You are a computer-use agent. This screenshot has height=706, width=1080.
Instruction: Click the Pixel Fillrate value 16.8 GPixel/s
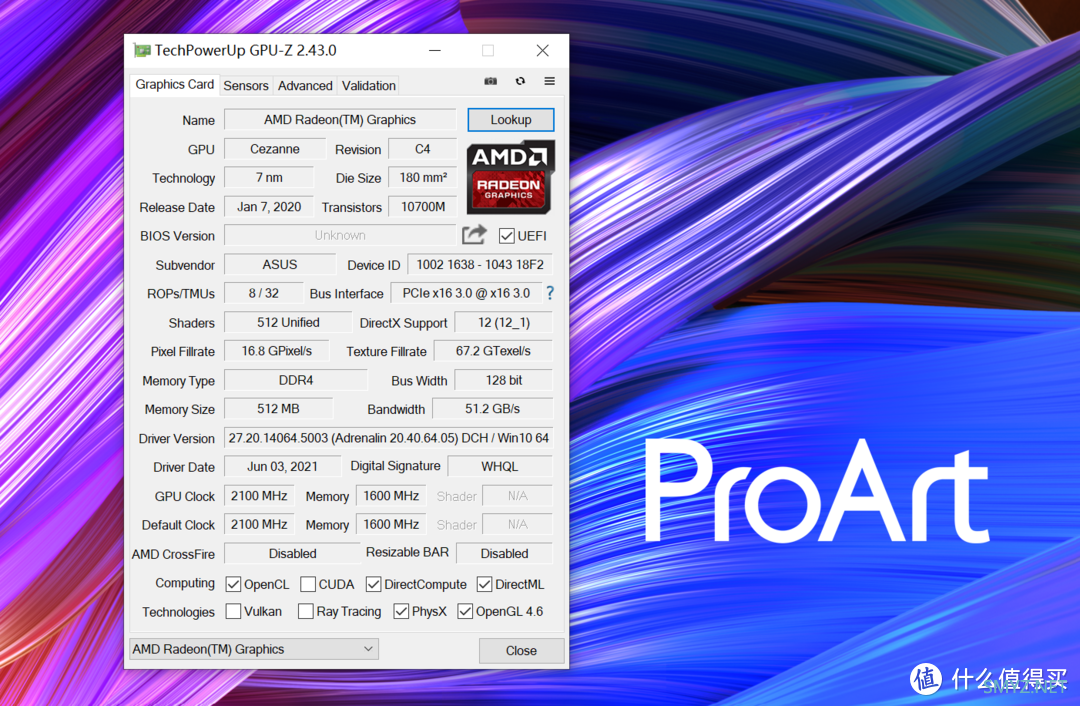[x=277, y=351]
